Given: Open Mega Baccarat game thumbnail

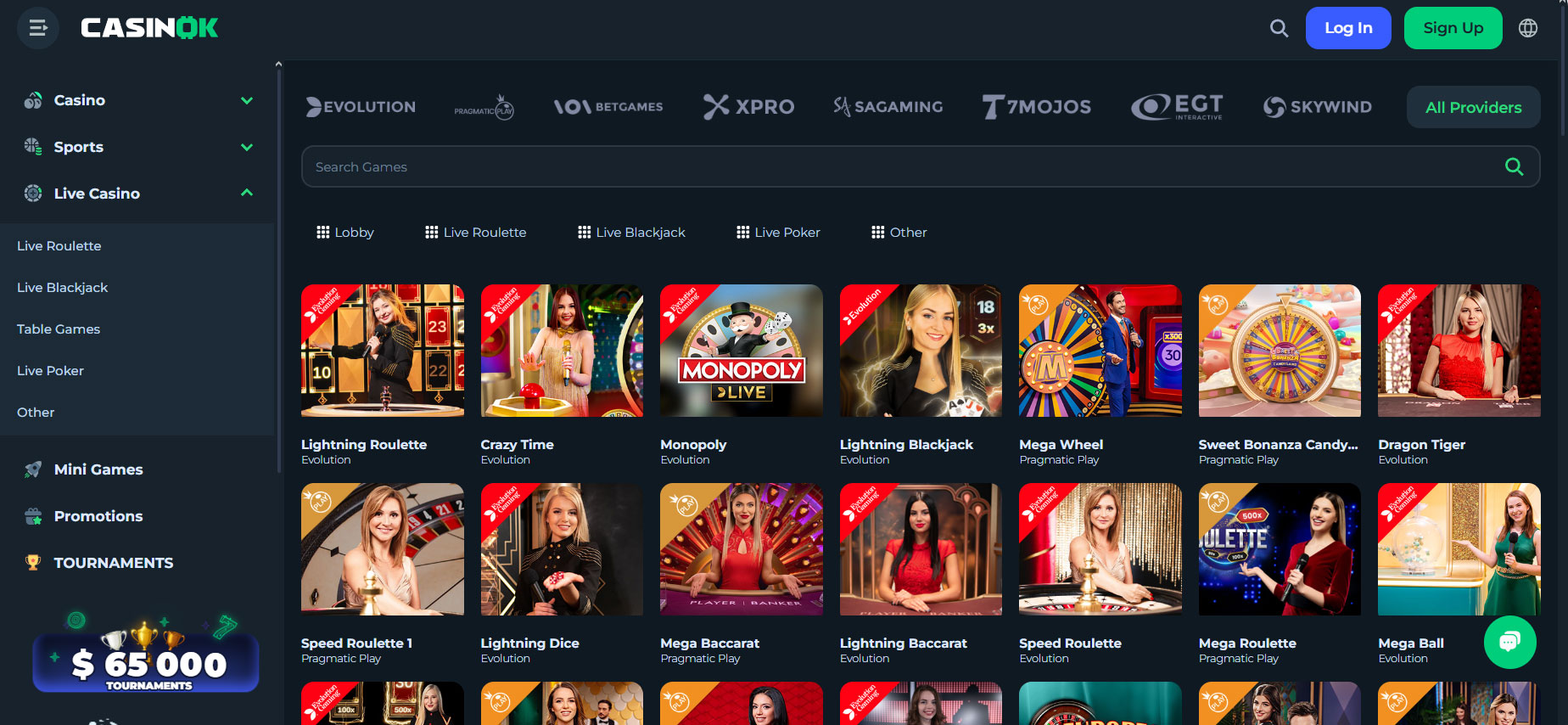Looking at the screenshot, I should click(742, 549).
